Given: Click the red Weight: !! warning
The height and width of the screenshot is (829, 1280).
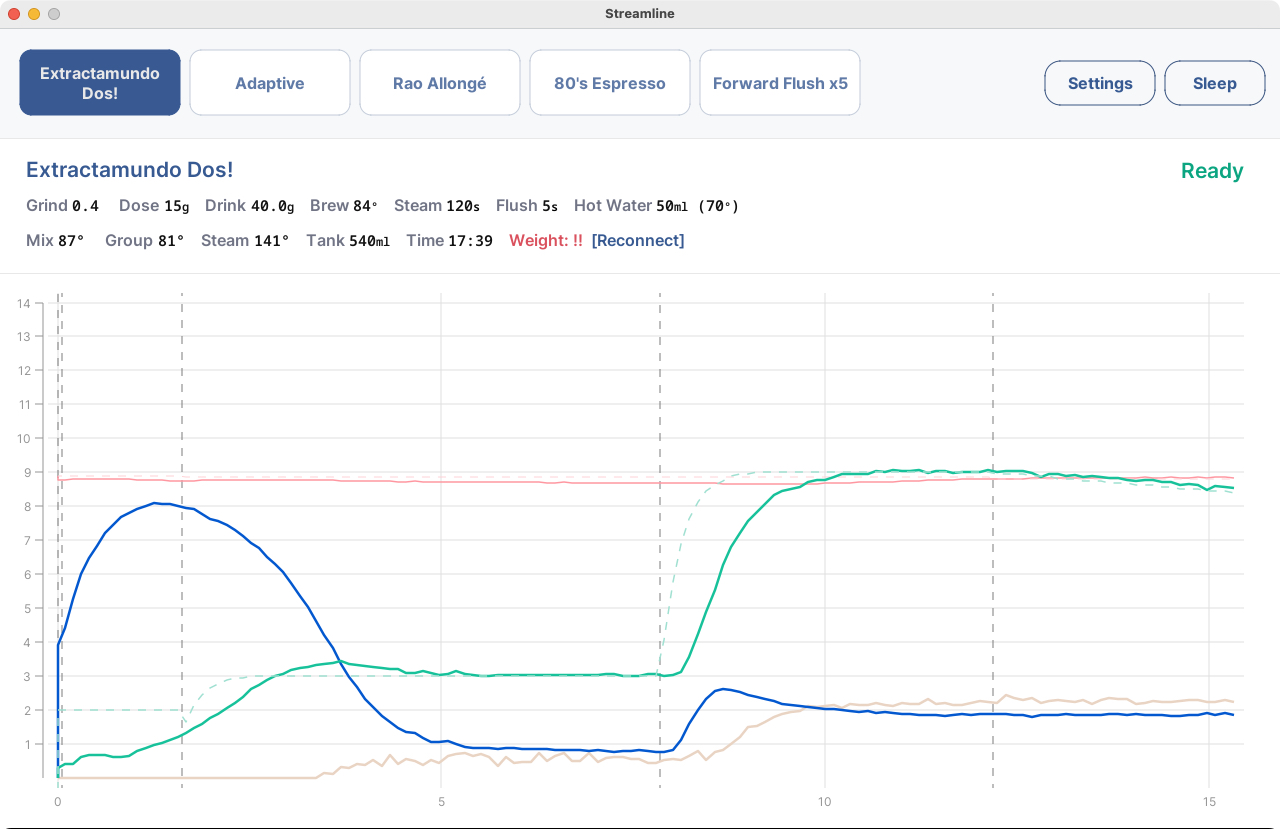Looking at the screenshot, I should tap(546, 240).
